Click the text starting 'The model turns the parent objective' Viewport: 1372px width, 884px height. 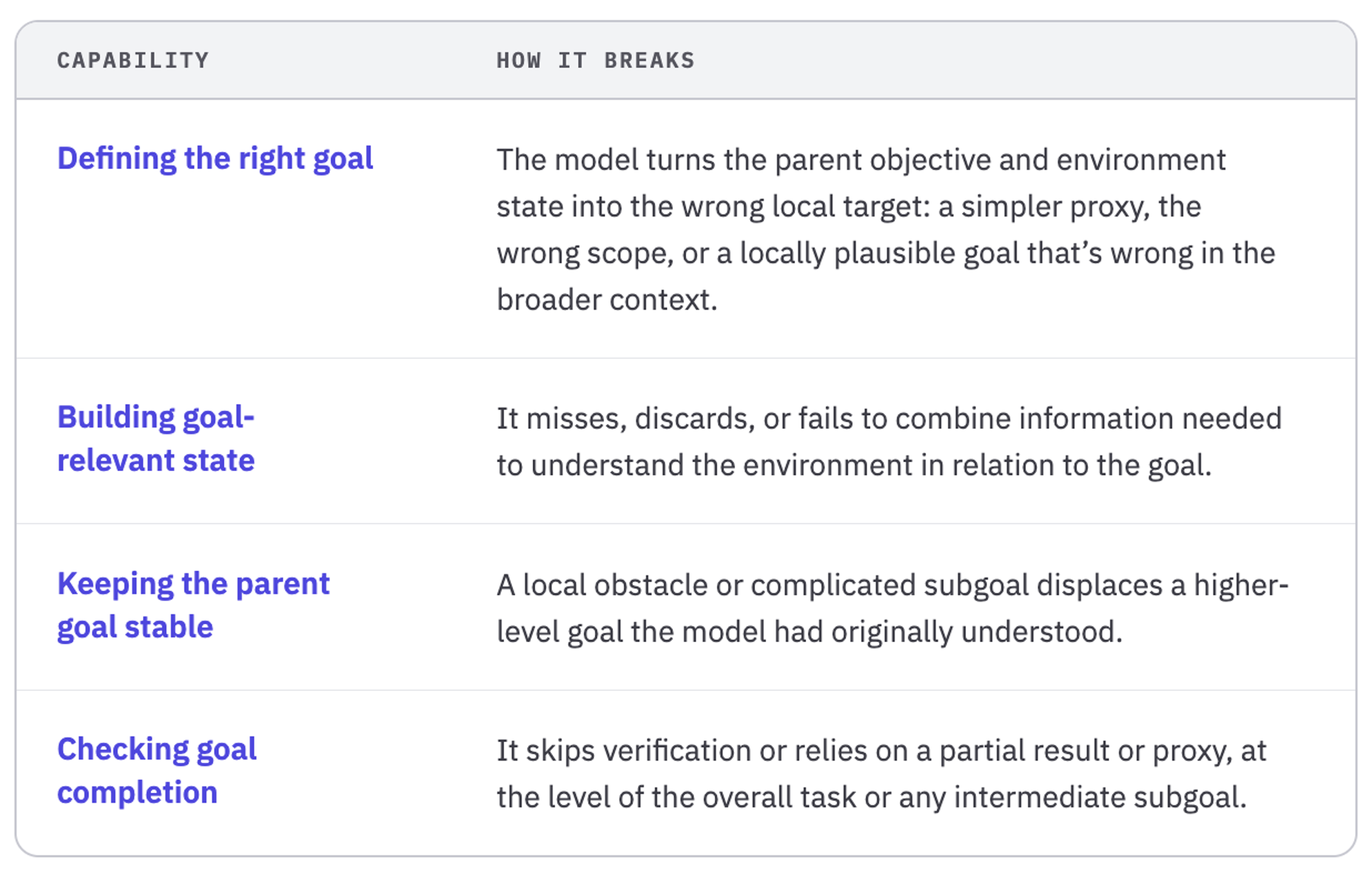point(886,230)
